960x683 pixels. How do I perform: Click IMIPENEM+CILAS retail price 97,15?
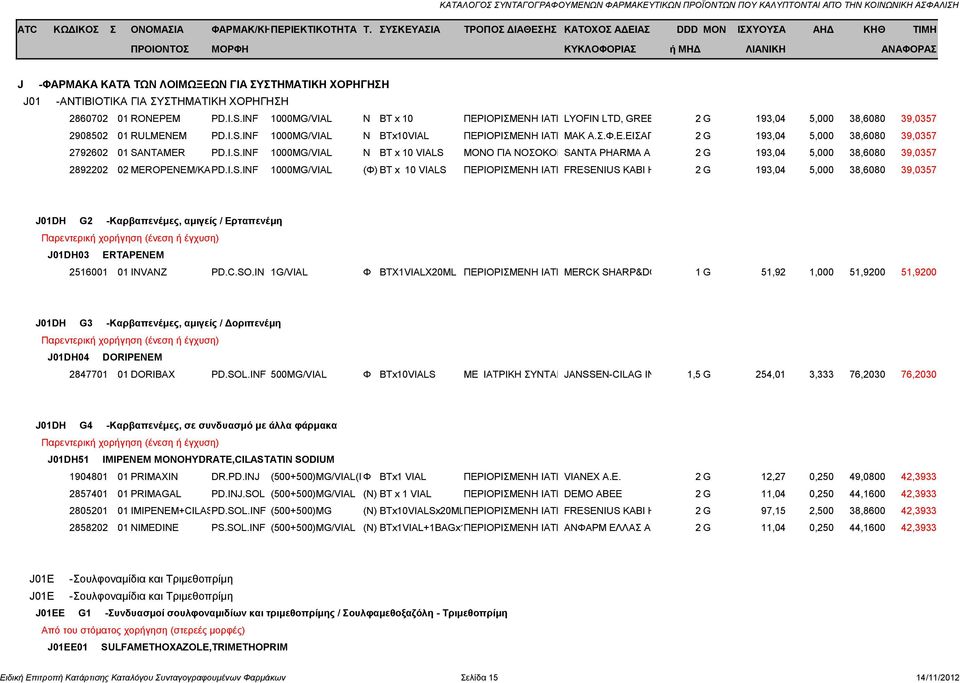[773, 511]
